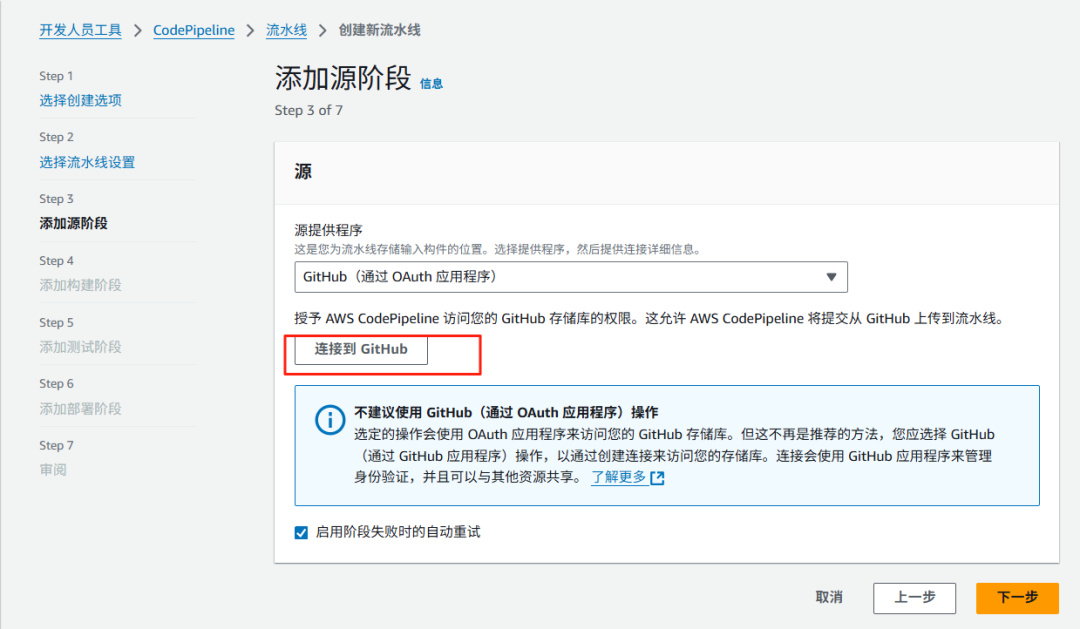Click the 源 section heading
The height and width of the screenshot is (629, 1080).
[303, 172]
